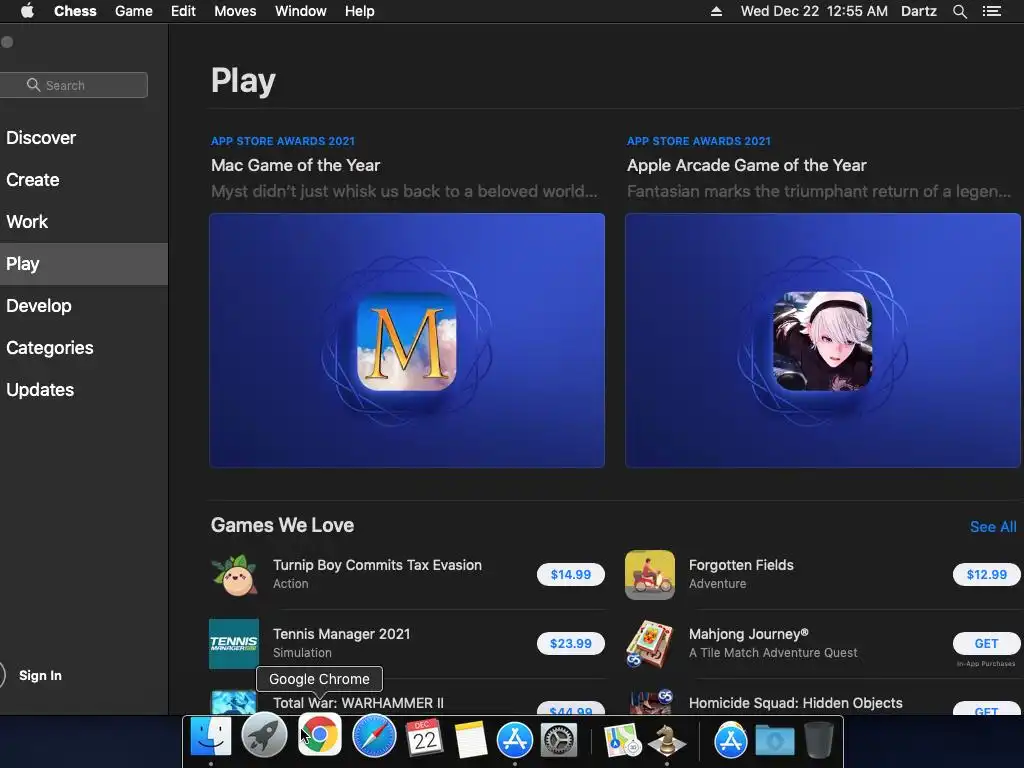The width and height of the screenshot is (1024, 768).
Task: Open Homicide Squad: Hidden Objects title
Action: pos(795,703)
